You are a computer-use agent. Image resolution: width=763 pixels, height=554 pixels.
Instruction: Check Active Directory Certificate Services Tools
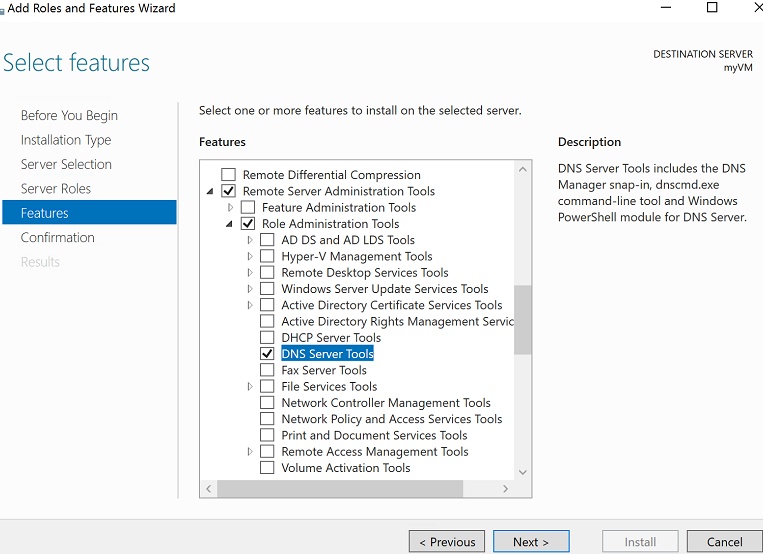pos(267,305)
